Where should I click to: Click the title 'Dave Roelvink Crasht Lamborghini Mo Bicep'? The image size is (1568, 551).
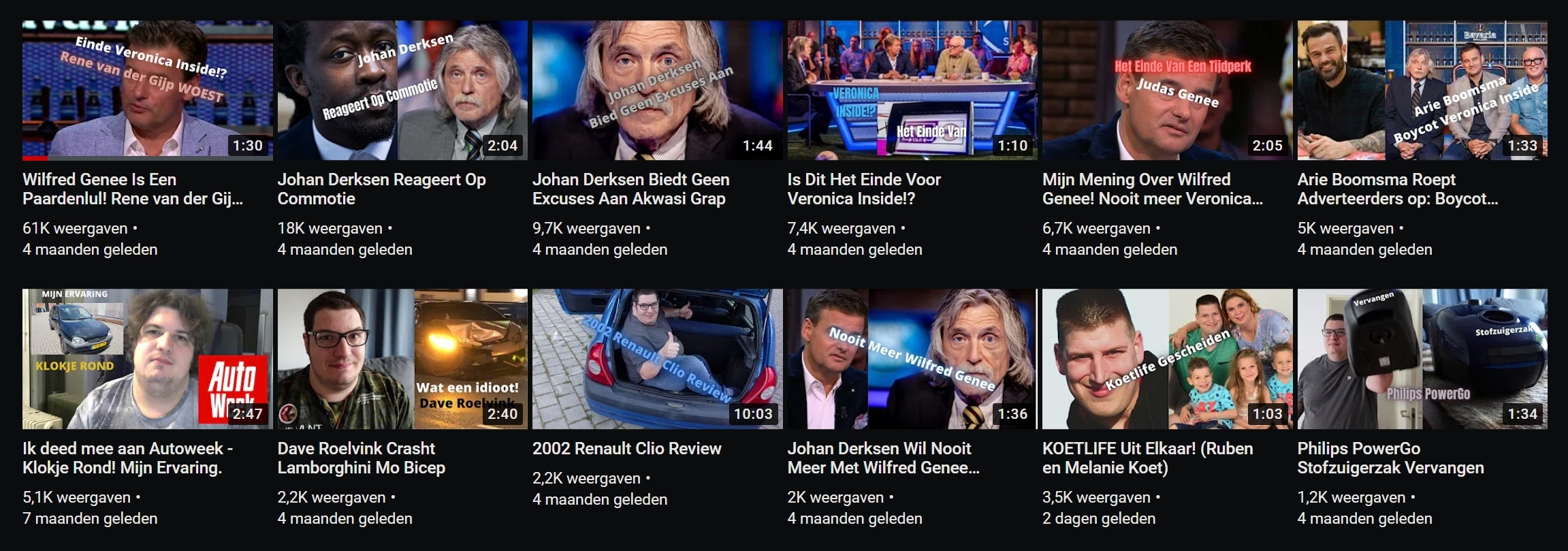click(361, 458)
